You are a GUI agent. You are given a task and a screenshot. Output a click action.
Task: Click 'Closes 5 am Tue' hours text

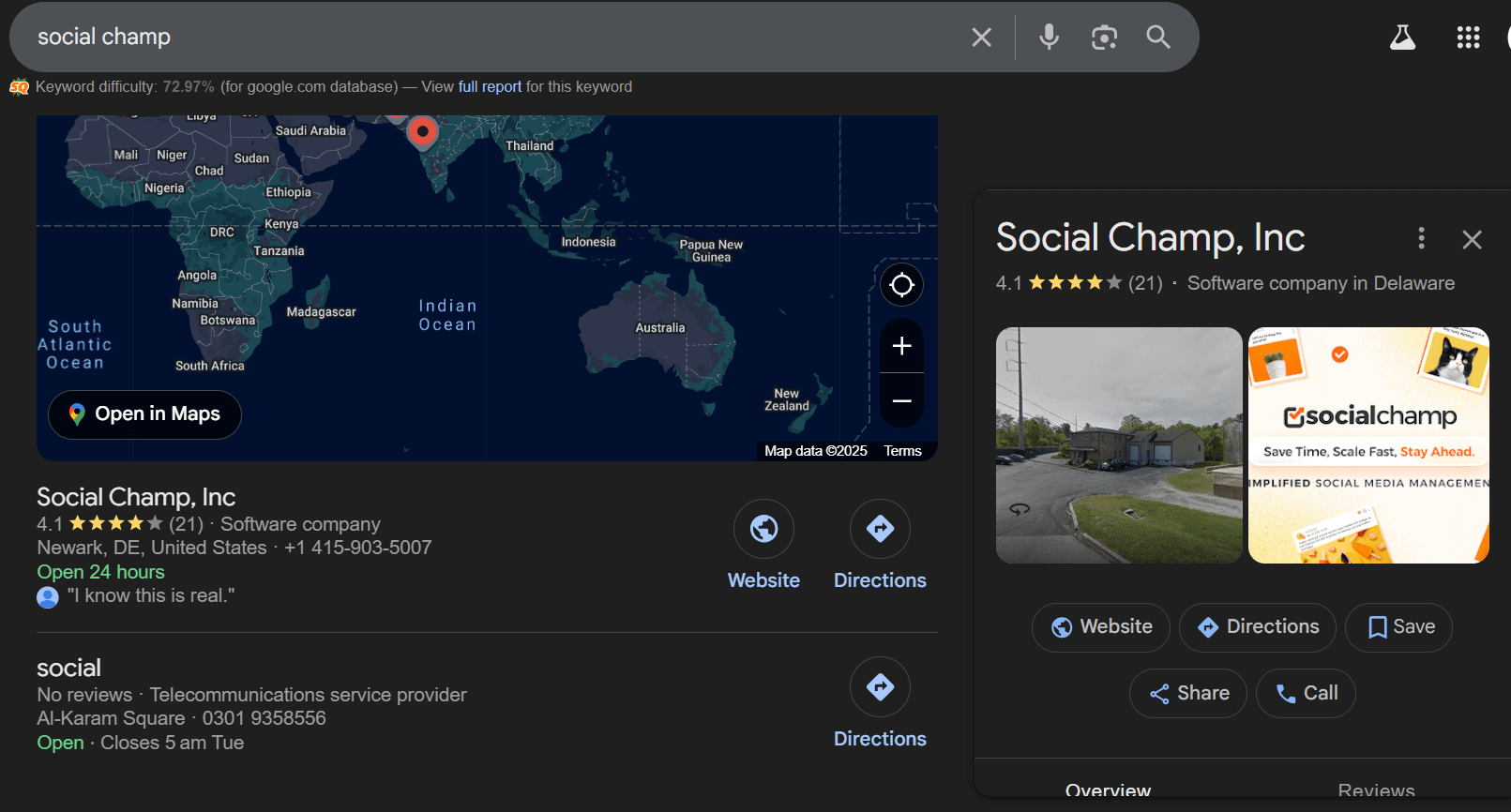[x=172, y=743]
